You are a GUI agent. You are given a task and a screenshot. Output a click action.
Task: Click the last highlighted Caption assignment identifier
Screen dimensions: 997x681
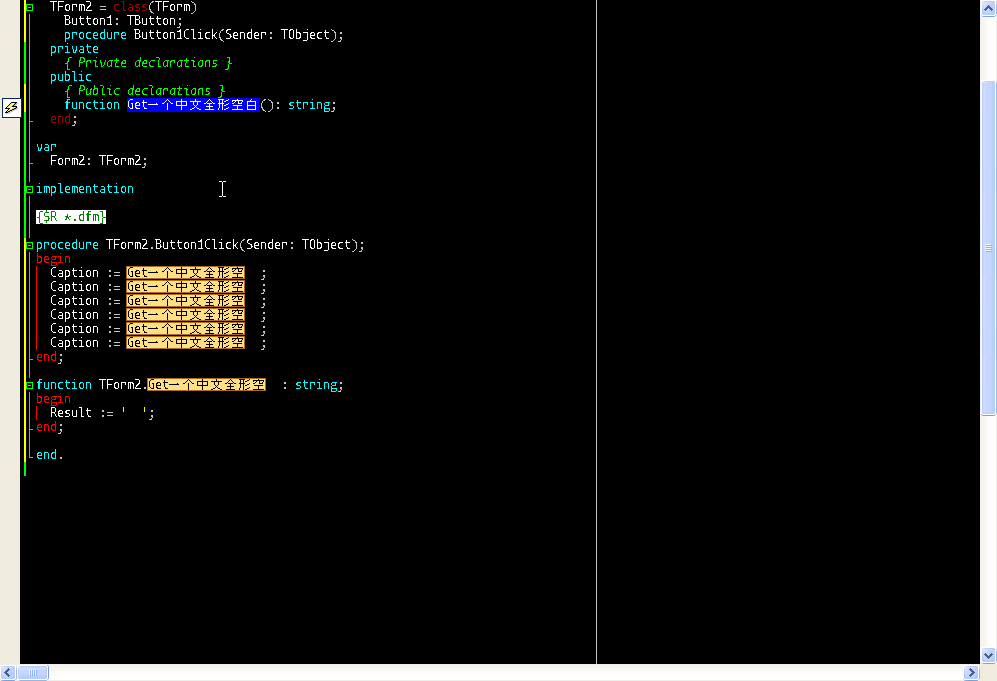[186, 343]
